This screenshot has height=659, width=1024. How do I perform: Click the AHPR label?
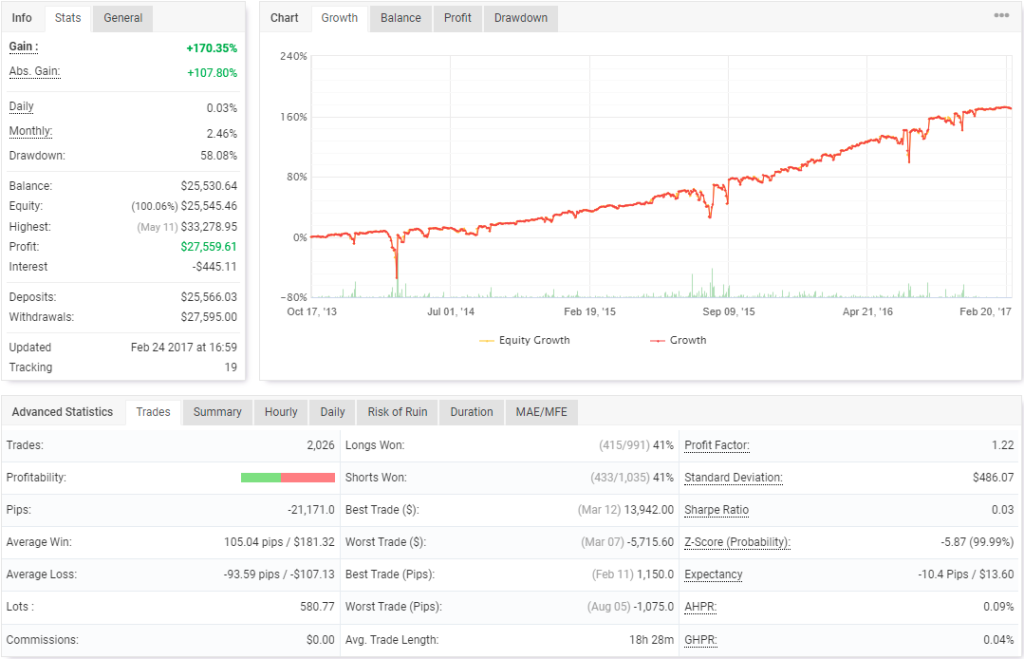[x=700, y=607]
